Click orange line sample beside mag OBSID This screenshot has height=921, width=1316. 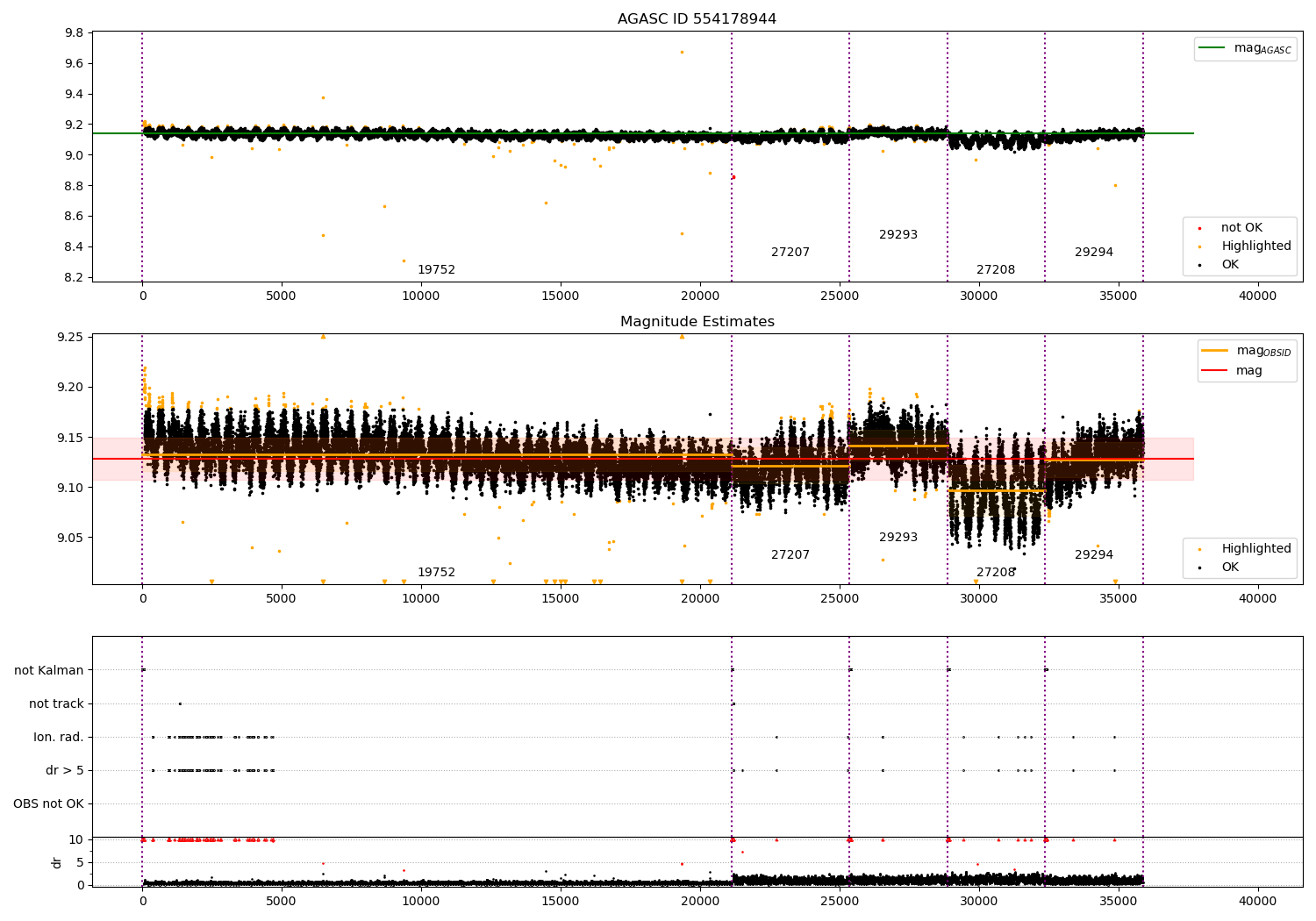pyautogui.click(x=1214, y=351)
